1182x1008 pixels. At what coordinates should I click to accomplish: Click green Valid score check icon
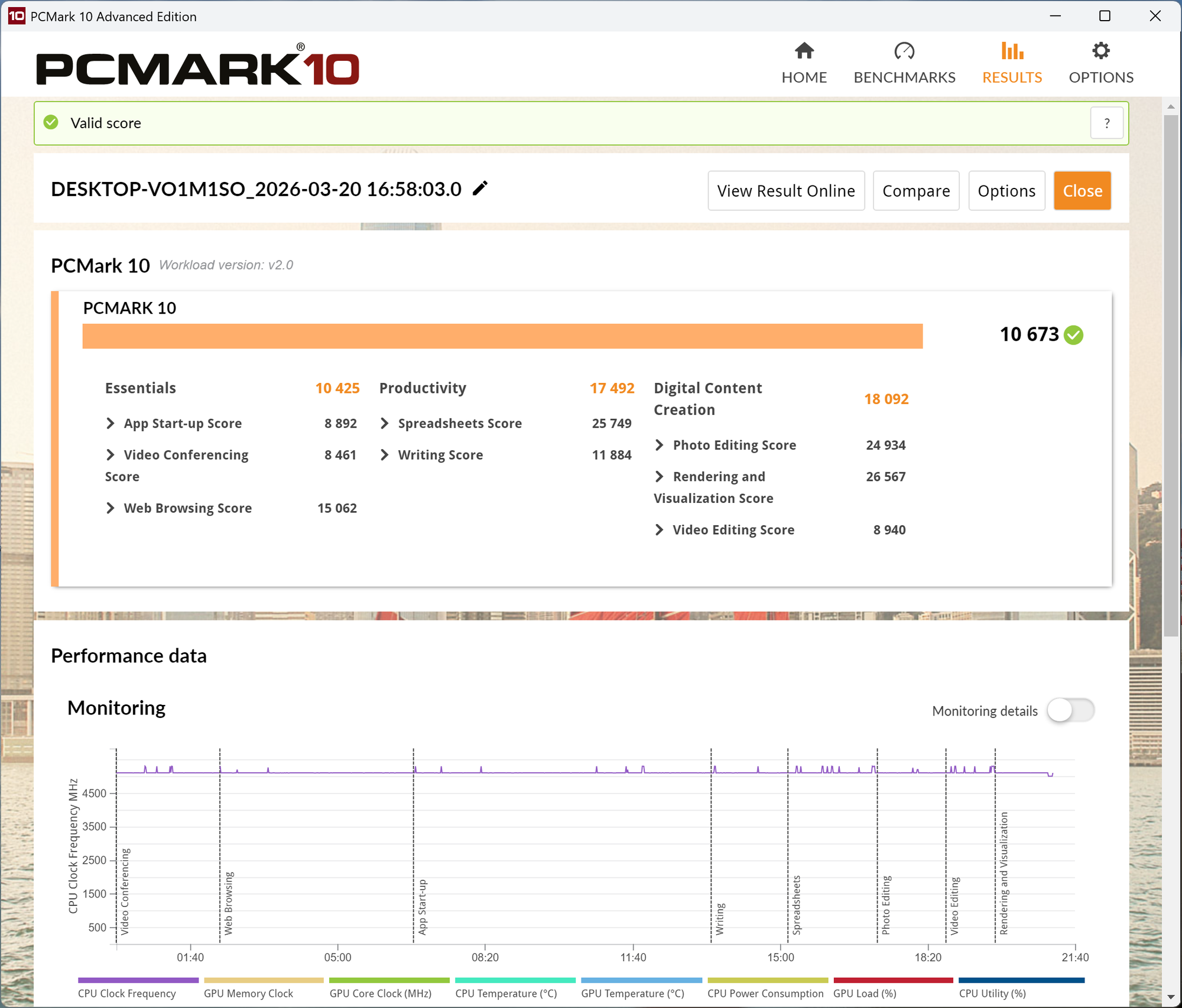click(x=51, y=122)
